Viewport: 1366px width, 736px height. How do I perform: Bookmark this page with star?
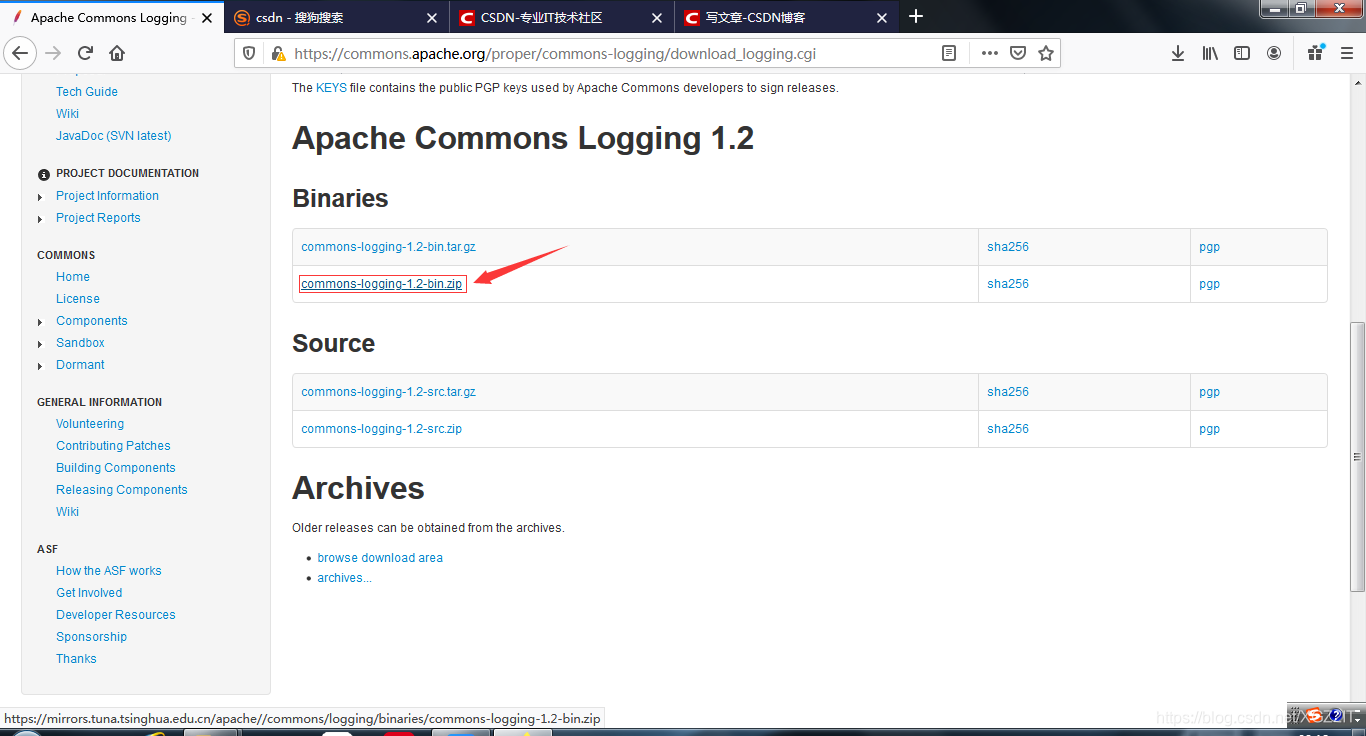(x=1046, y=53)
